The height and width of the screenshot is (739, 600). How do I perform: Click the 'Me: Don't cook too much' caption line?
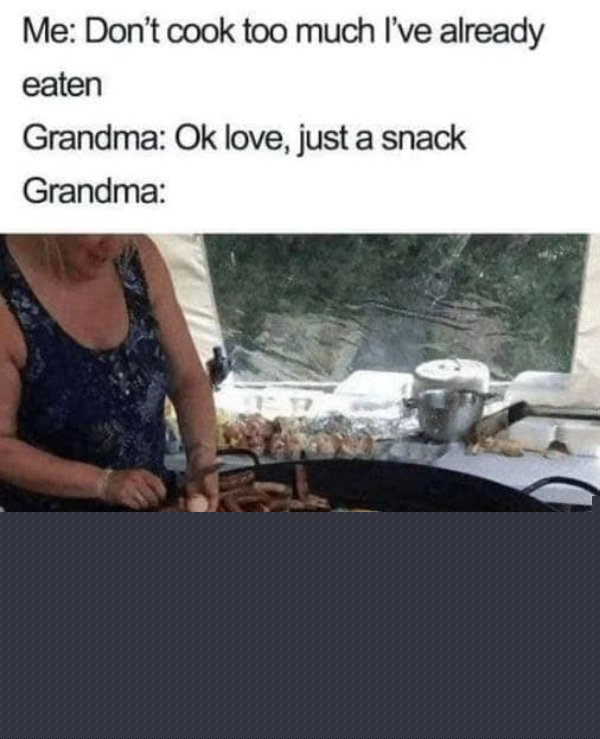pos(283,33)
